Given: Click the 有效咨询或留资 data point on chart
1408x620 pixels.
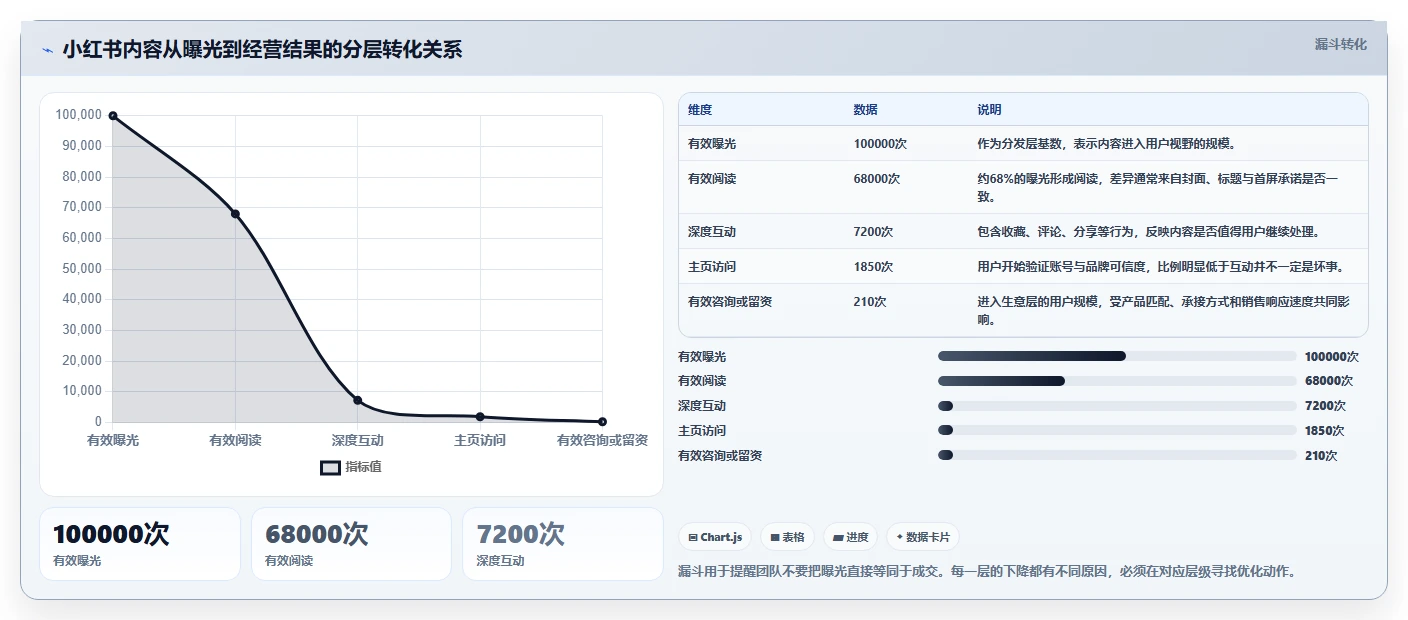Looking at the screenshot, I should (x=602, y=422).
